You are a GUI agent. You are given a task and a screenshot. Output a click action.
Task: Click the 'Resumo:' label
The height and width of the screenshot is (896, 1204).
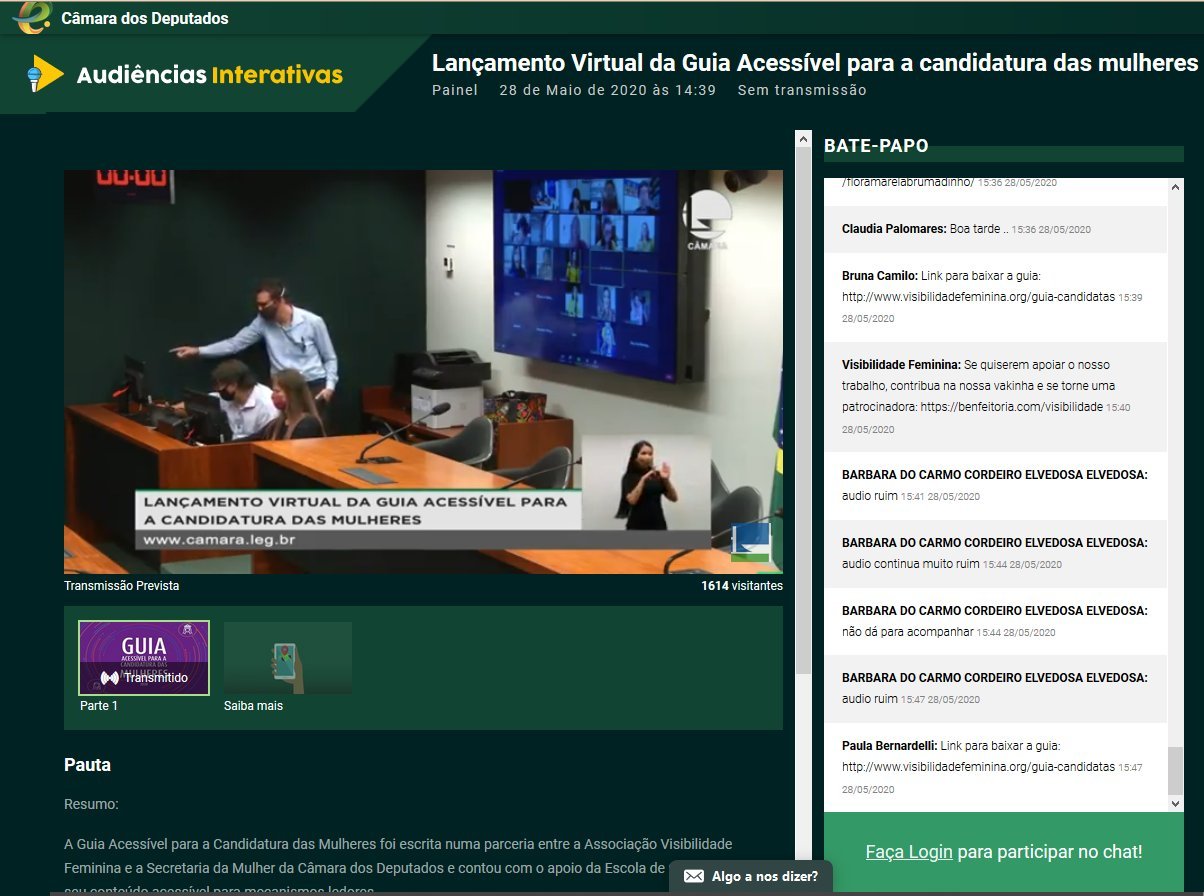(91, 804)
